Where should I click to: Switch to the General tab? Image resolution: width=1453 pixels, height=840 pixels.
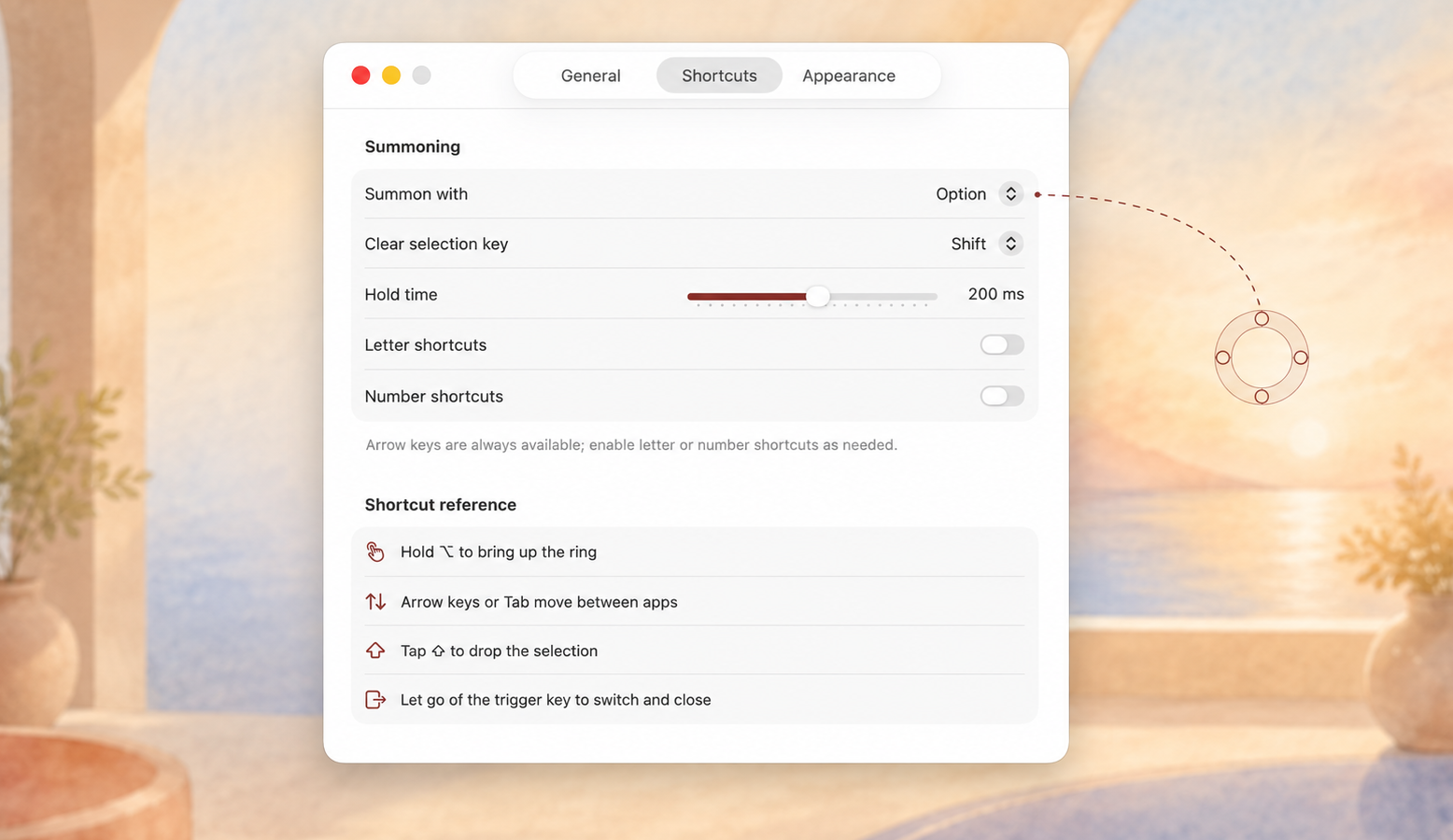(590, 76)
